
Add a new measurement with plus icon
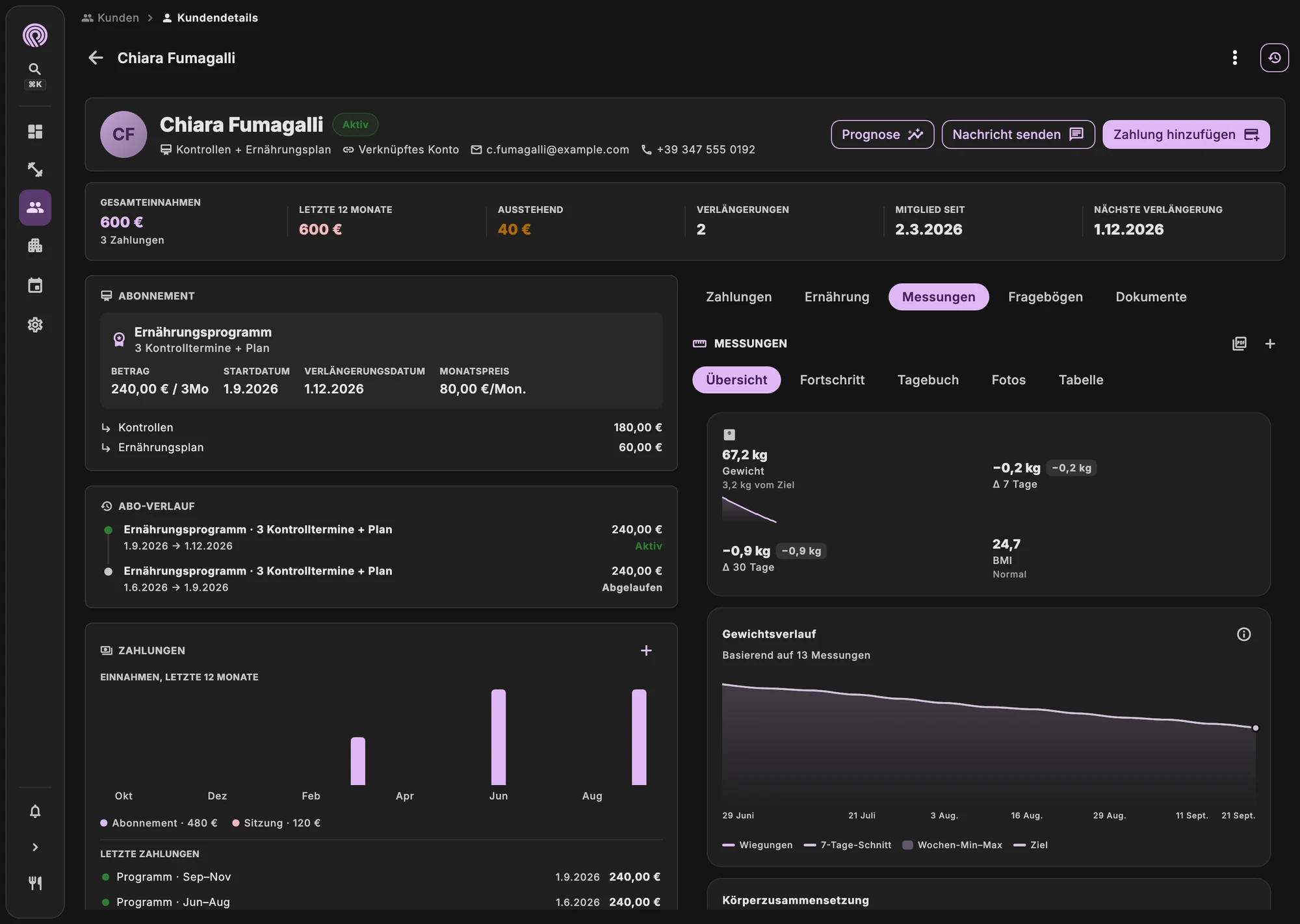tap(1270, 344)
